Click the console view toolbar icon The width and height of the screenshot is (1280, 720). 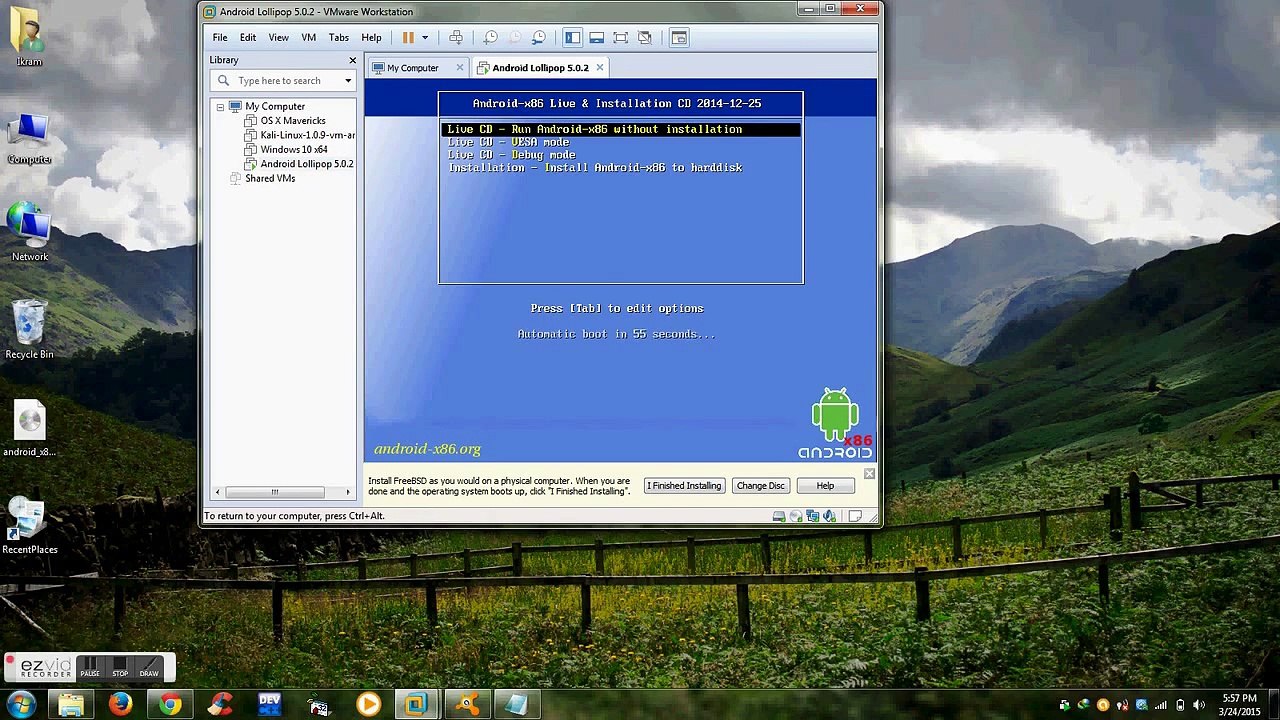click(678, 37)
